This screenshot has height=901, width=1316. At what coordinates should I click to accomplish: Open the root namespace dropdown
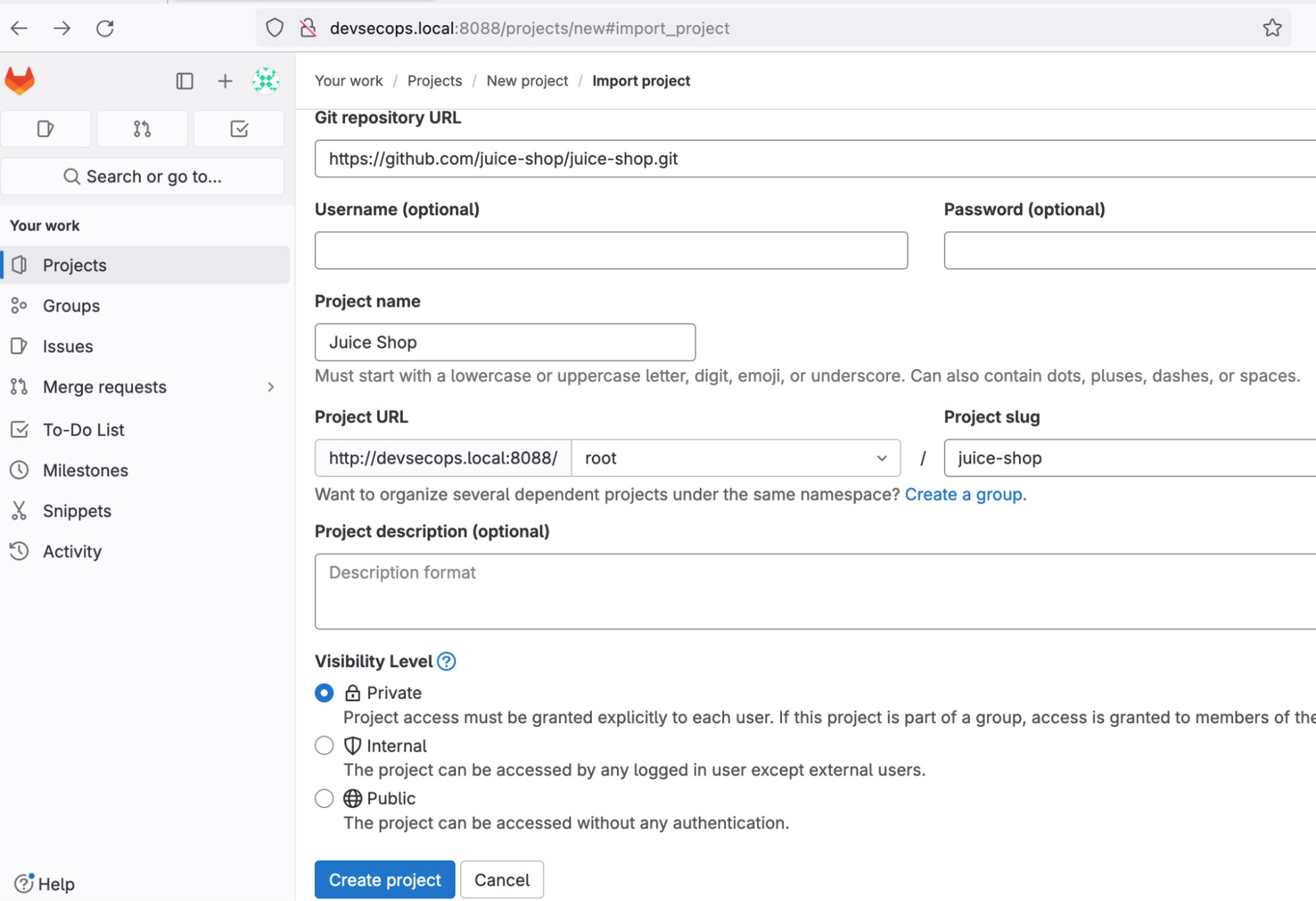point(735,458)
